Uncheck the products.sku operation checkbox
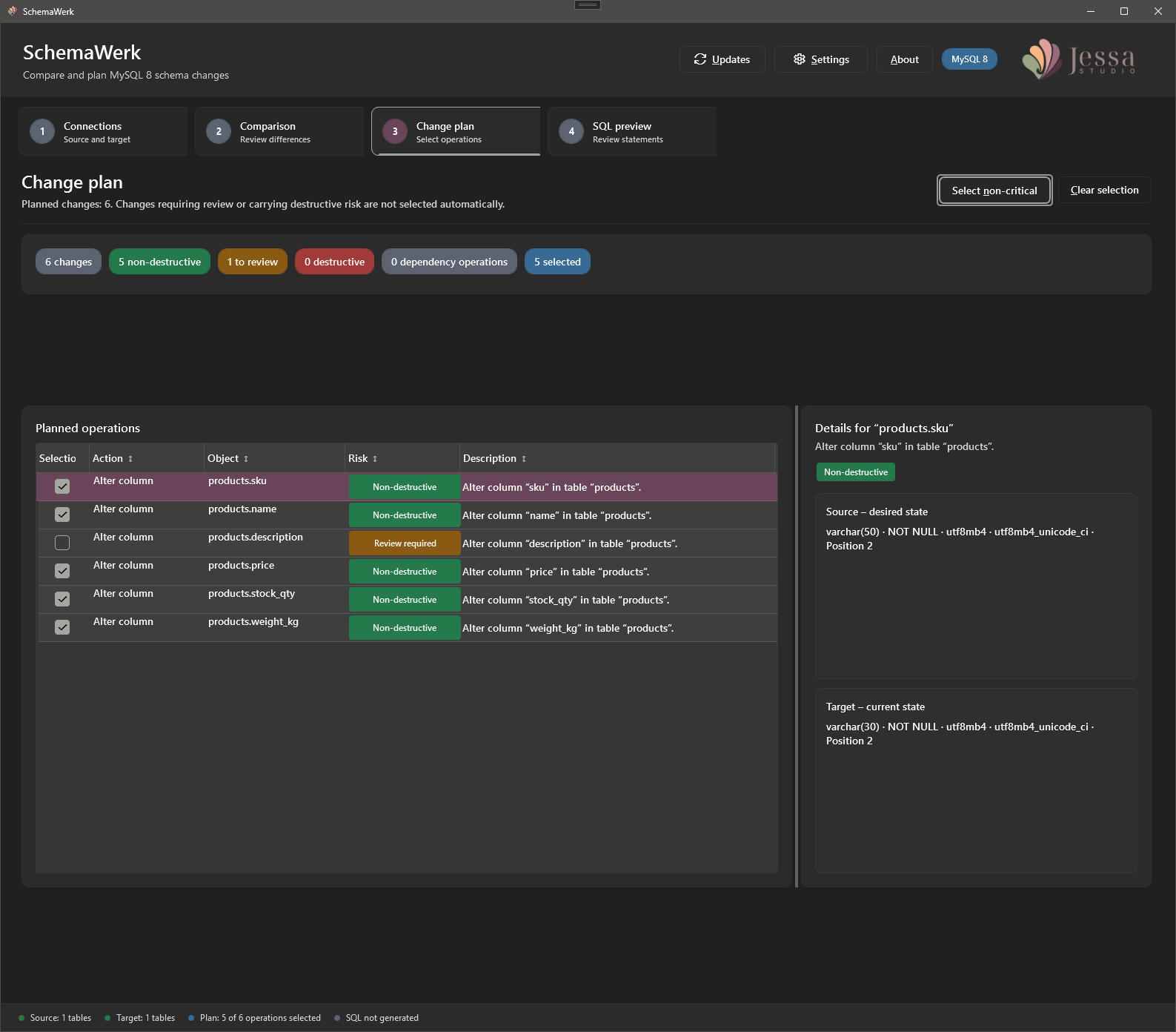 click(62, 486)
